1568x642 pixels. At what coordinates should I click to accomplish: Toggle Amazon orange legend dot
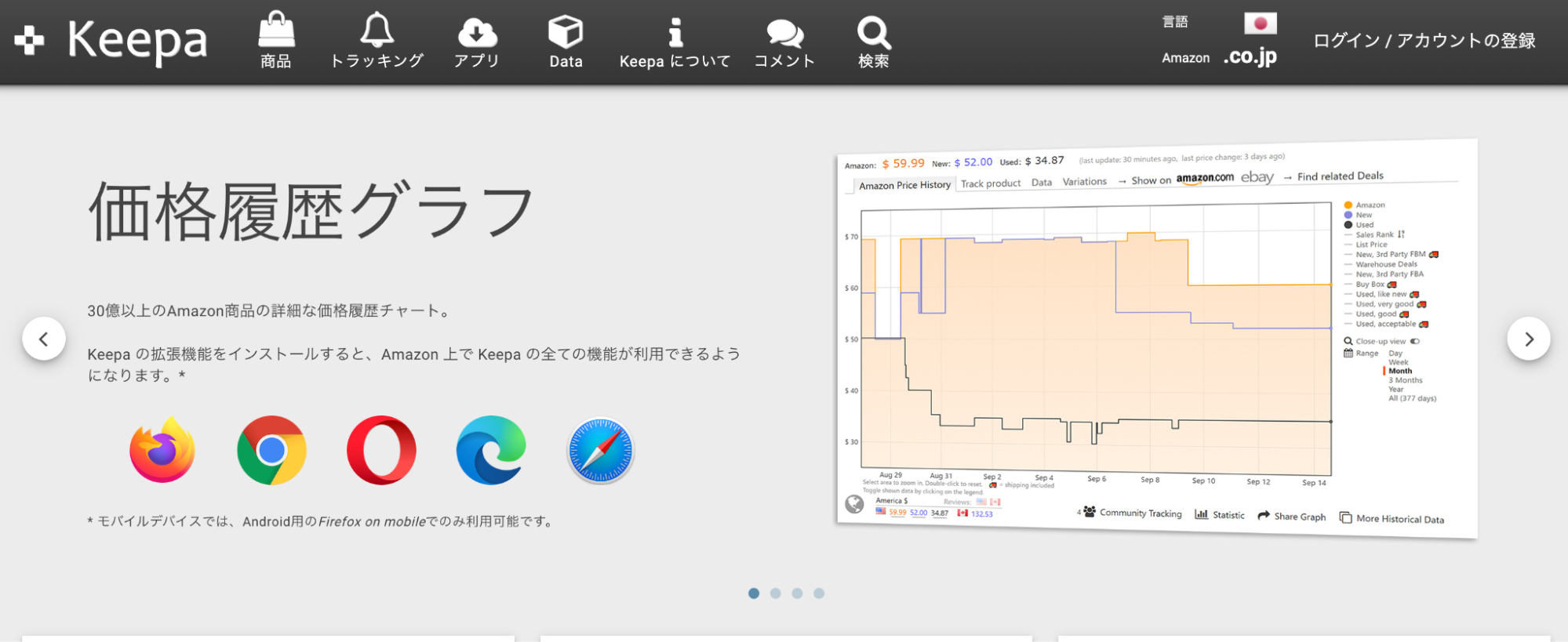click(1348, 205)
